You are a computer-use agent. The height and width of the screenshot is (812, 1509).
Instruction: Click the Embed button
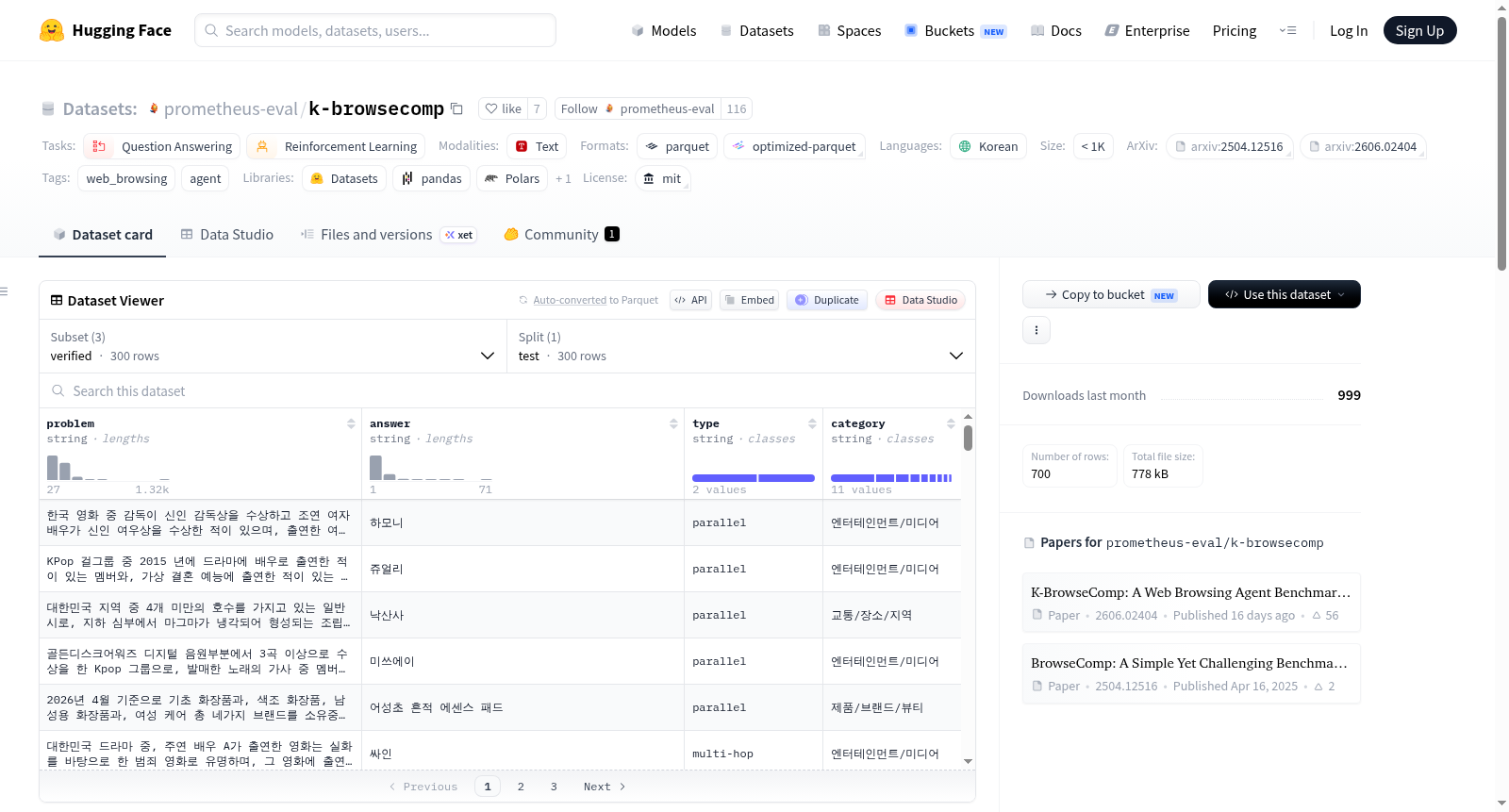click(749, 300)
